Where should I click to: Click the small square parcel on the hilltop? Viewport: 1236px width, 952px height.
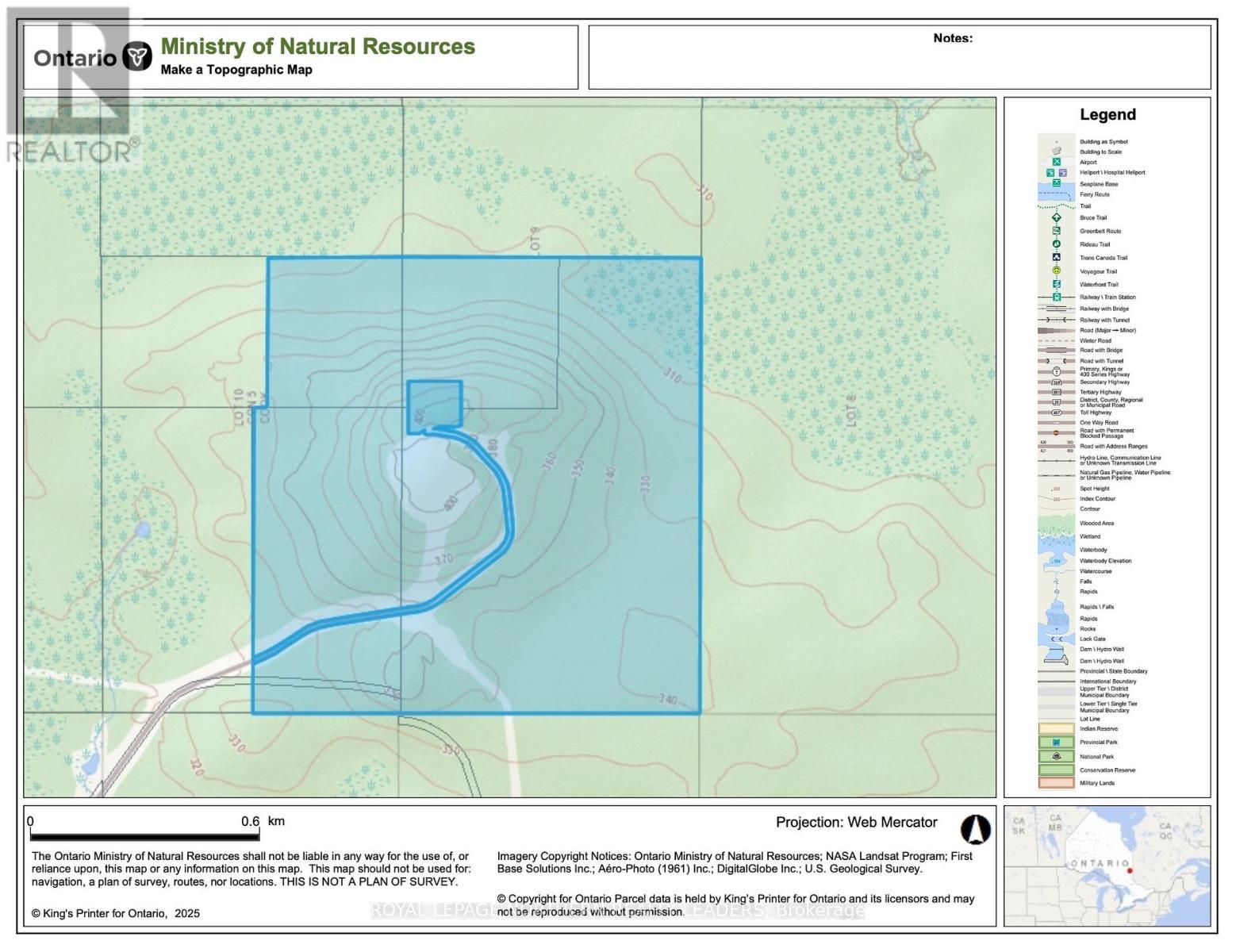point(435,405)
